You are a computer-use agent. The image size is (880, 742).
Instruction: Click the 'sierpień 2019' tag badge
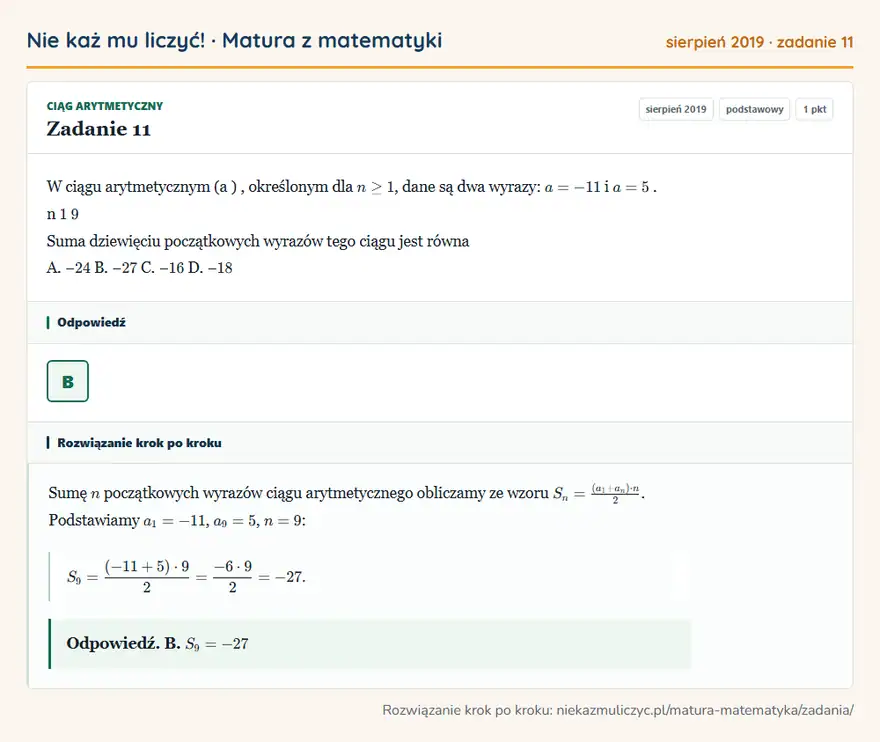coord(676,109)
